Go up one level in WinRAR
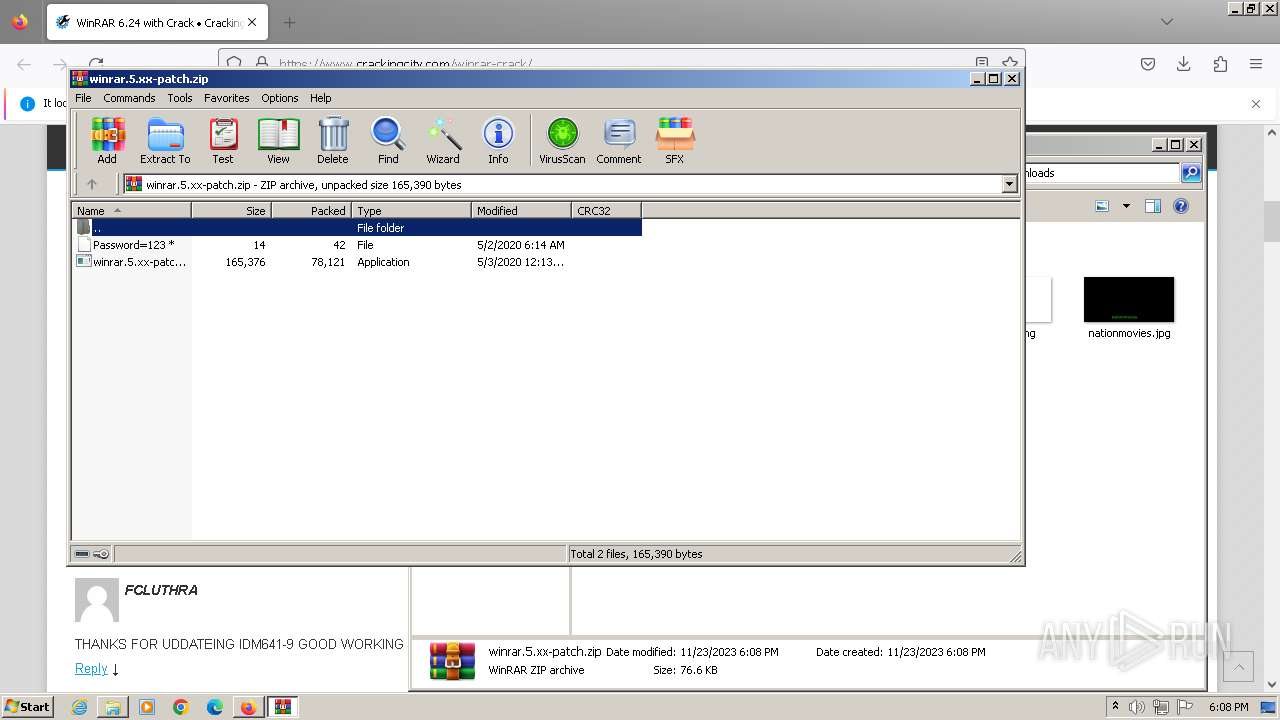This screenshot has height=720, width=1280. click(x=92, y=184)
